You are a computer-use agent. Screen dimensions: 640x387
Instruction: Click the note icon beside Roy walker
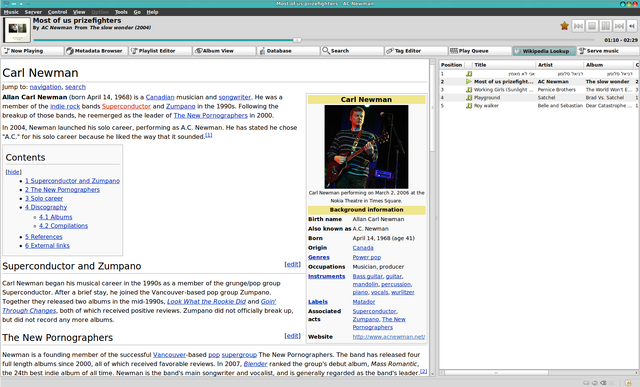tap(469, 105)
